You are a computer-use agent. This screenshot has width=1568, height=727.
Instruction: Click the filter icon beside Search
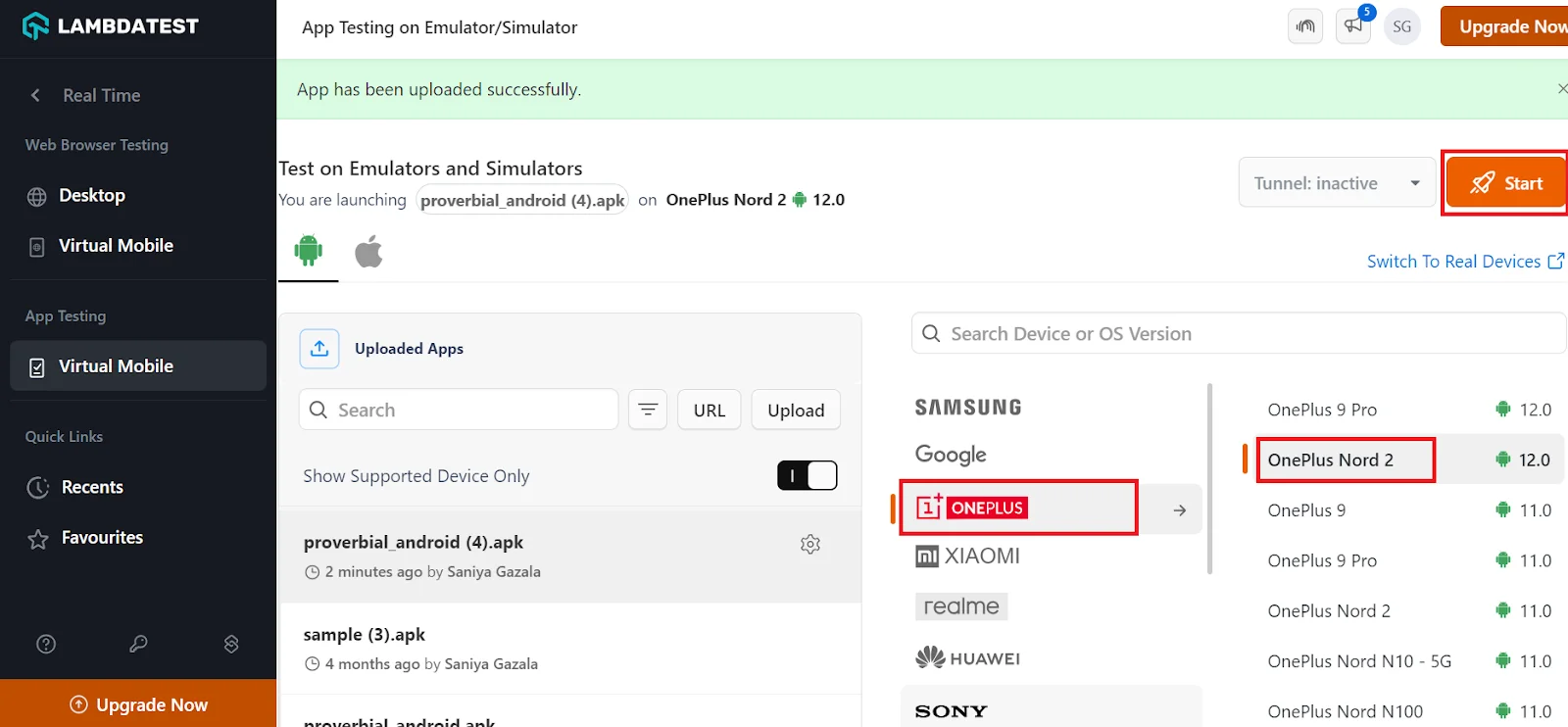(648, 410)
